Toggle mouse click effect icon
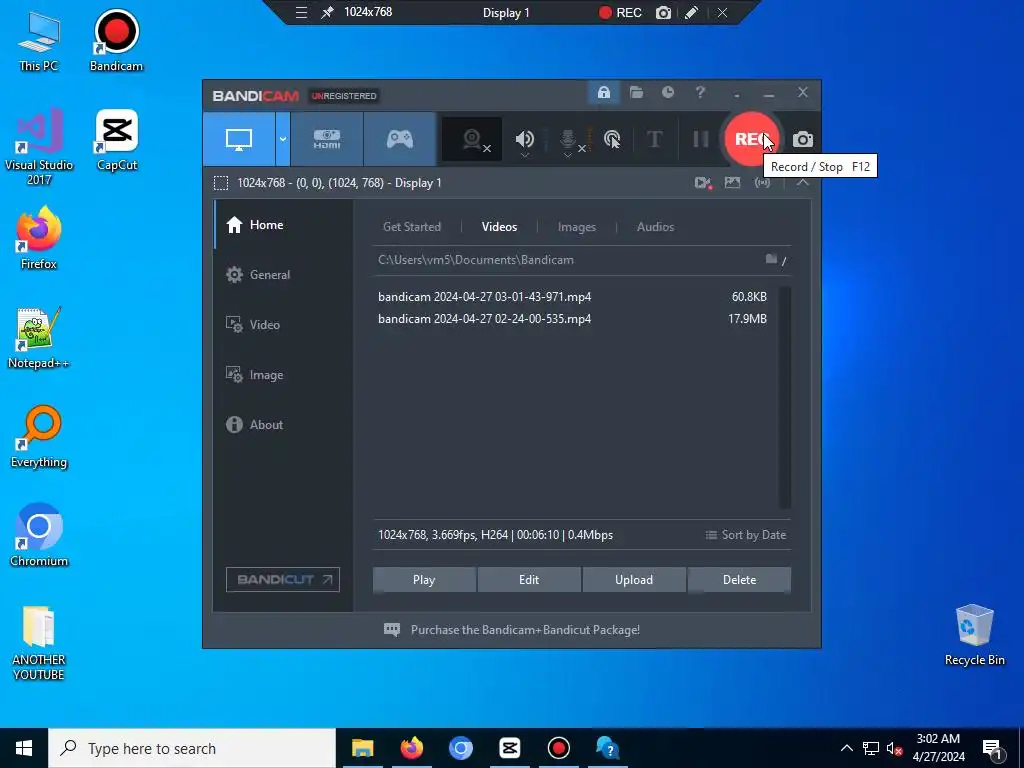The width and height of the screenshot is (1024, 768). pos(612,139)
